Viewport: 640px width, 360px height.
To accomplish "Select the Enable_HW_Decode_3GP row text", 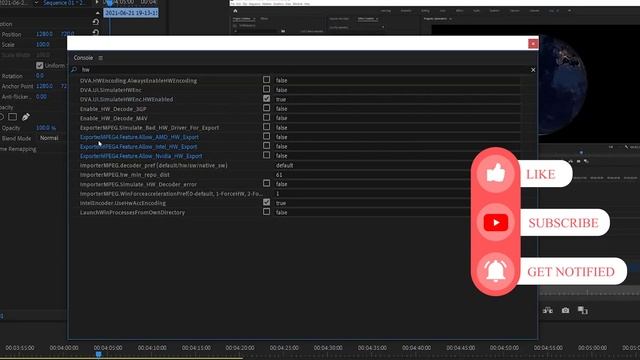I will (x=113, y=109).
